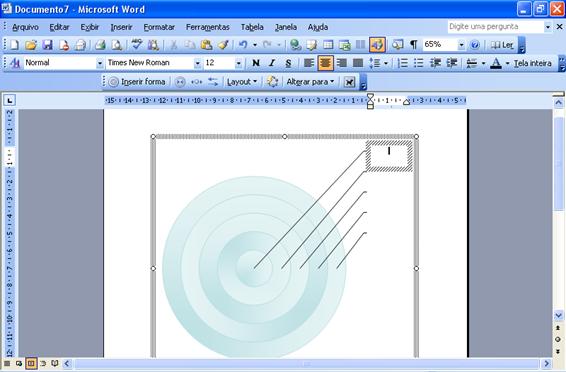
Task: Start a numbered list
Action: pyautogui.click(x=402, y=64)
